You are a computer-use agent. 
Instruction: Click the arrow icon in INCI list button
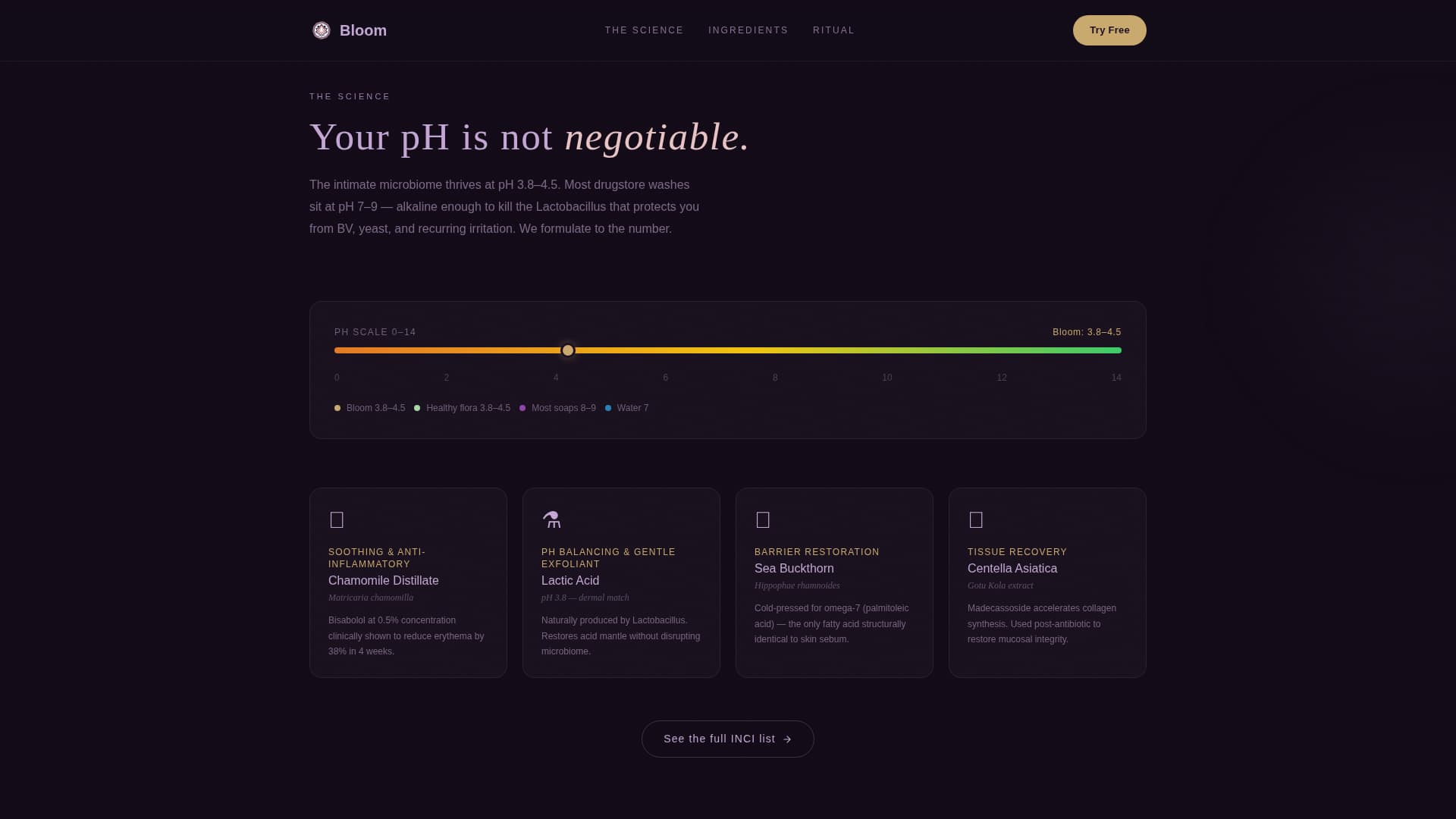pos(786,739)
